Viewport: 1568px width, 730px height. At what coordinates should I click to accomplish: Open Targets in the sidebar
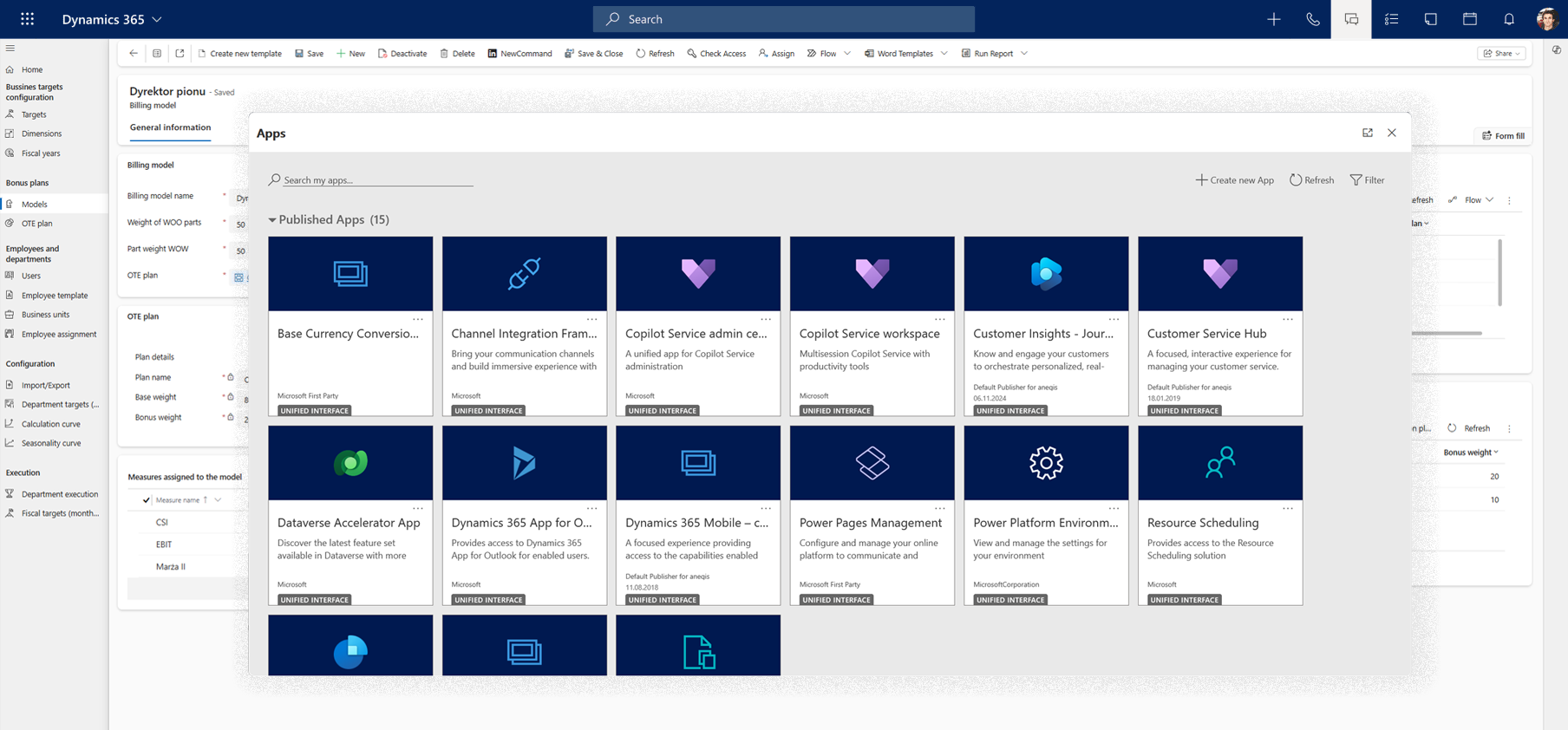click(34, 114)
